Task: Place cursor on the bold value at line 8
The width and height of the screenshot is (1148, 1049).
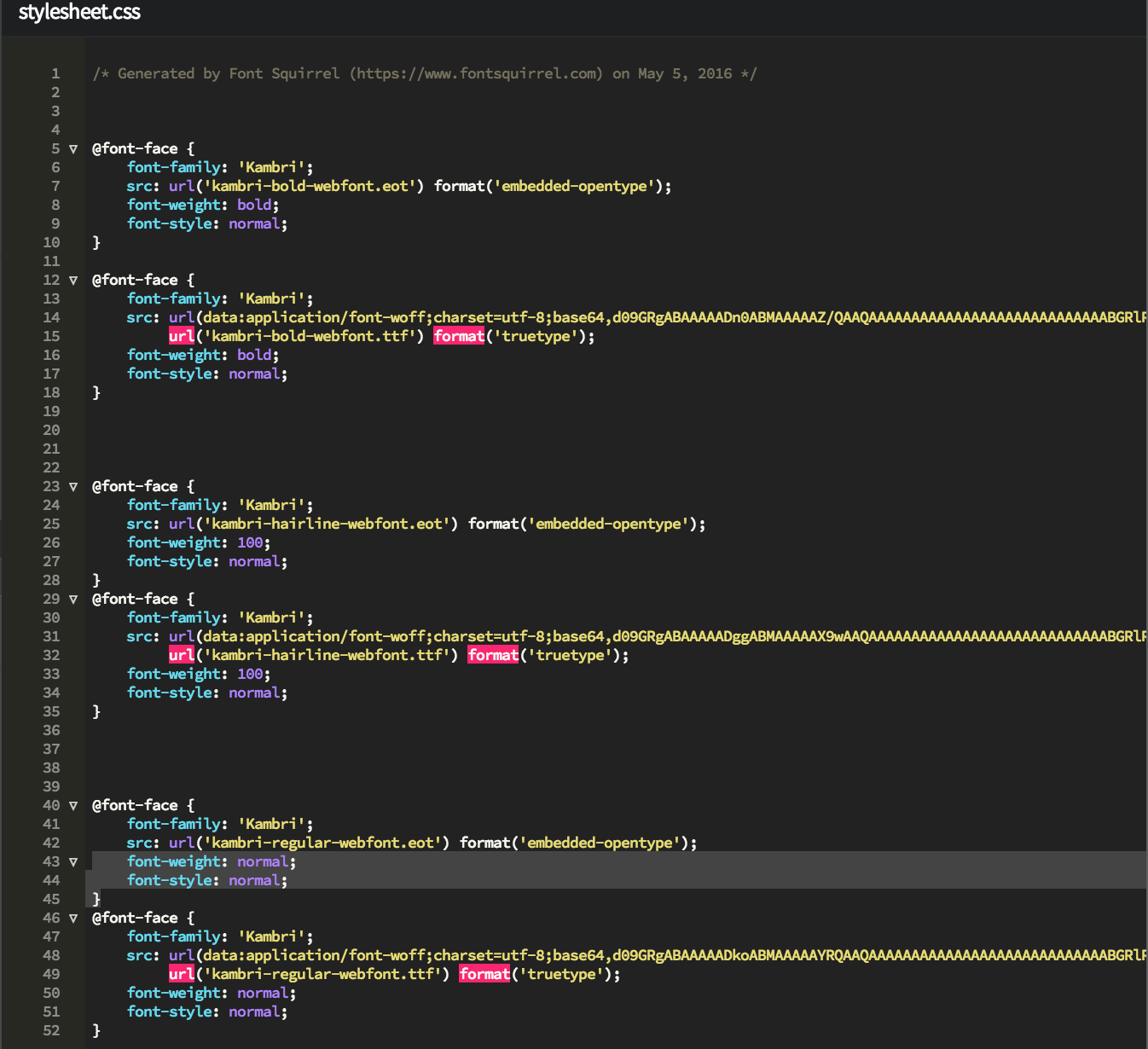Action: pos(253,205)
